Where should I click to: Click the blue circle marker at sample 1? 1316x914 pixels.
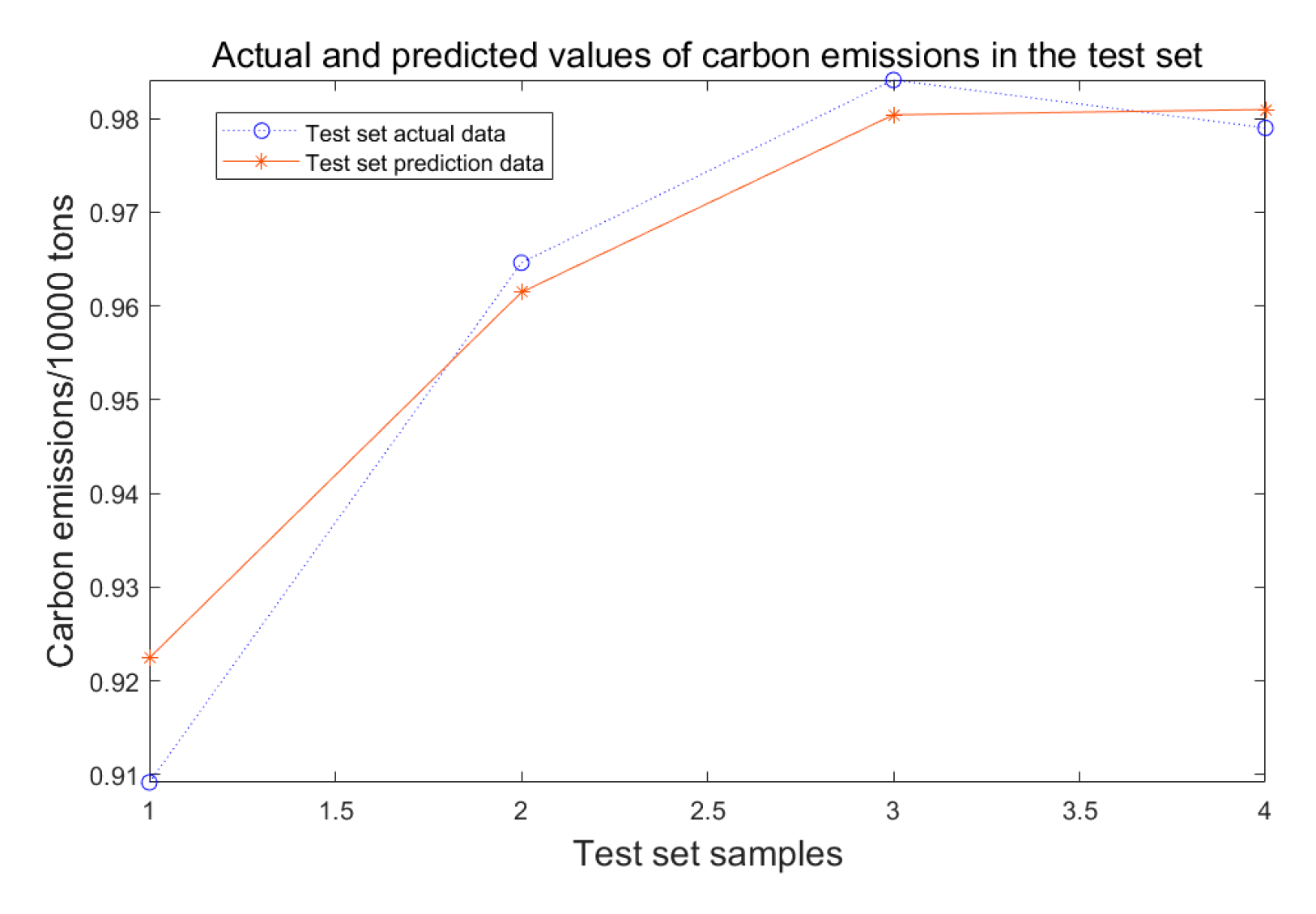click(x=150, y=782)
